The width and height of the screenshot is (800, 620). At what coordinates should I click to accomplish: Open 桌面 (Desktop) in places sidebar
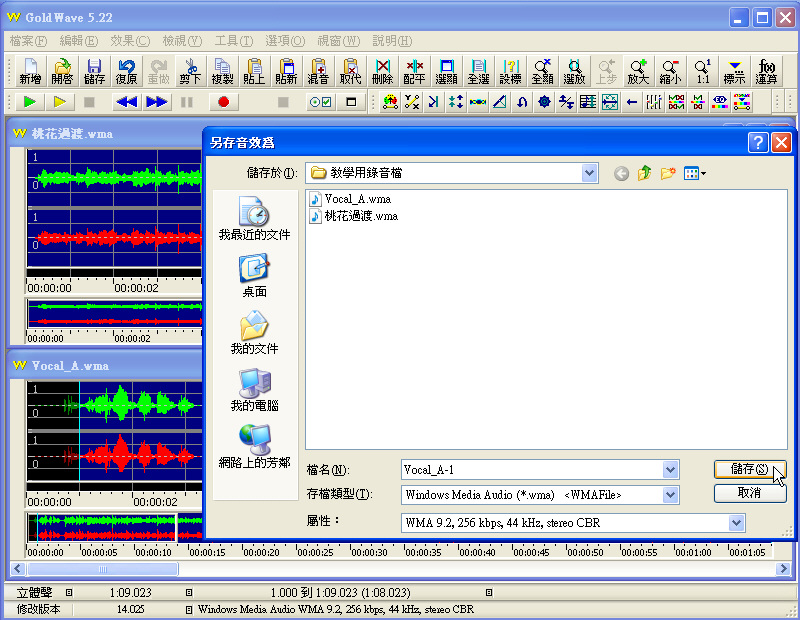tap(254, 276)
